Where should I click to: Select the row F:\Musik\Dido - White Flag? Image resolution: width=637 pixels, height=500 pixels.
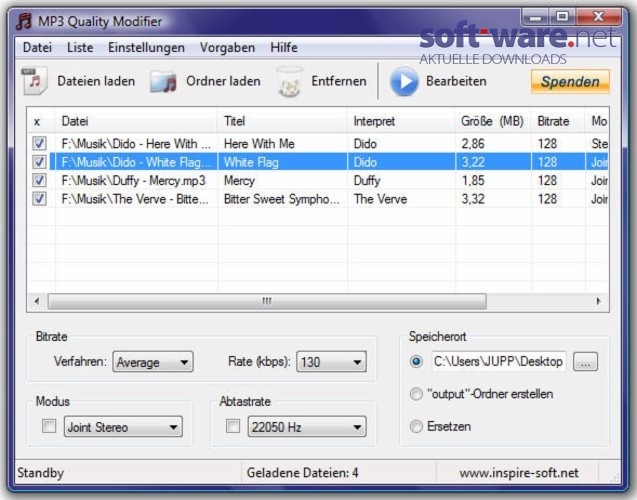318,162
